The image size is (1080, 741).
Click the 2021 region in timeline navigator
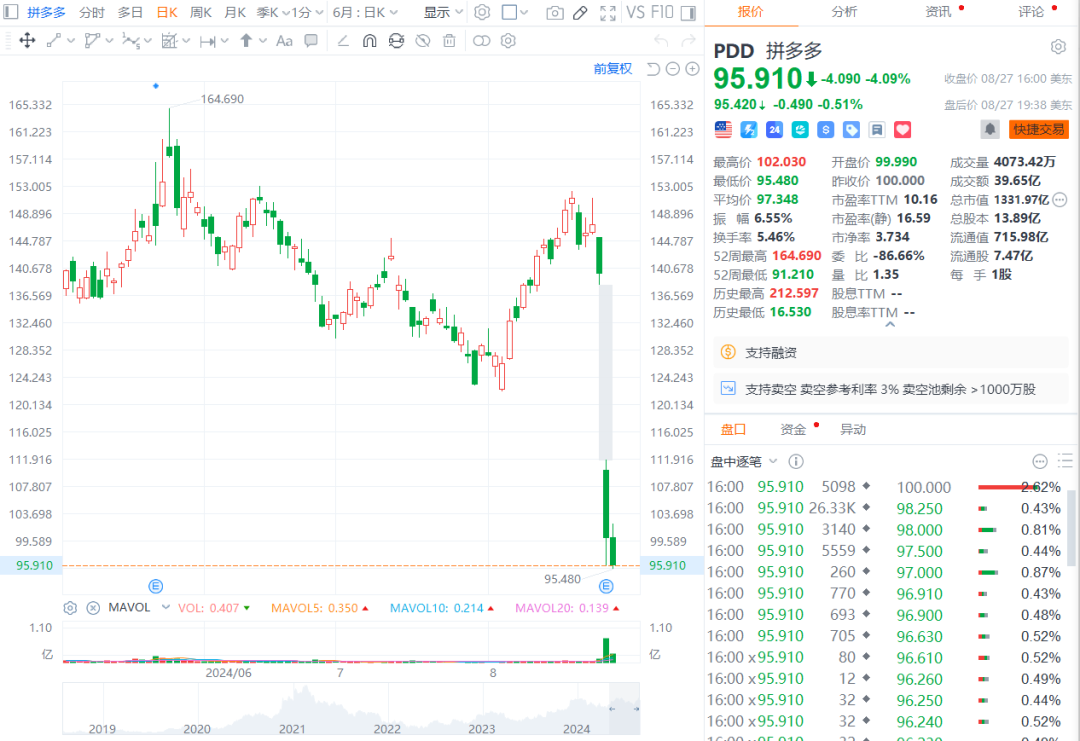coord(292,729)
